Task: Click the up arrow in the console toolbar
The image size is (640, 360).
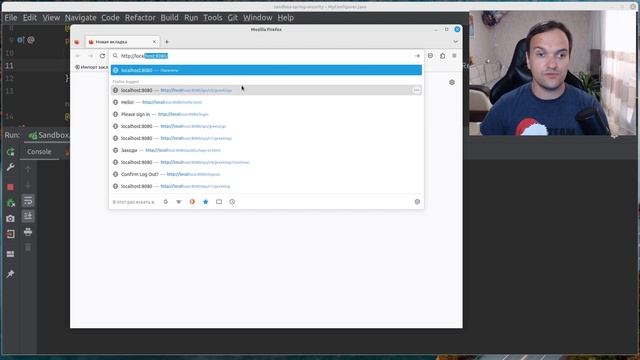Action: (x=28, y=169)
